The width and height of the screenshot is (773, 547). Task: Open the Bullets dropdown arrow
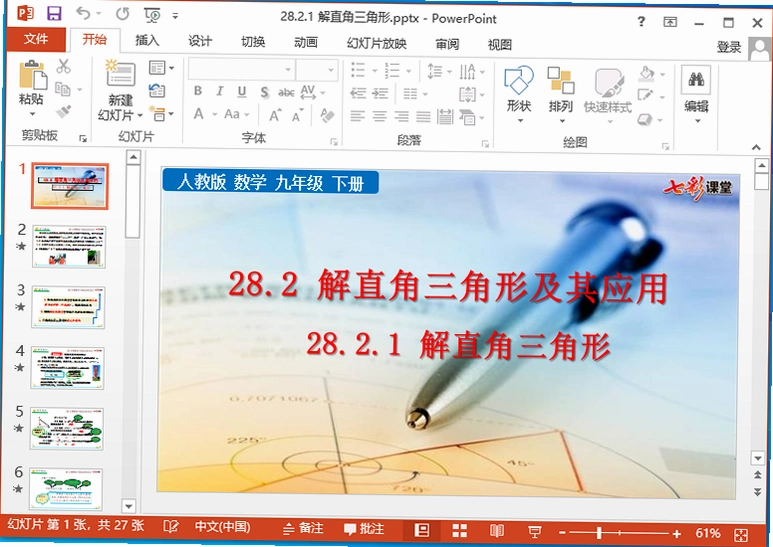click(x=374, y=71)
